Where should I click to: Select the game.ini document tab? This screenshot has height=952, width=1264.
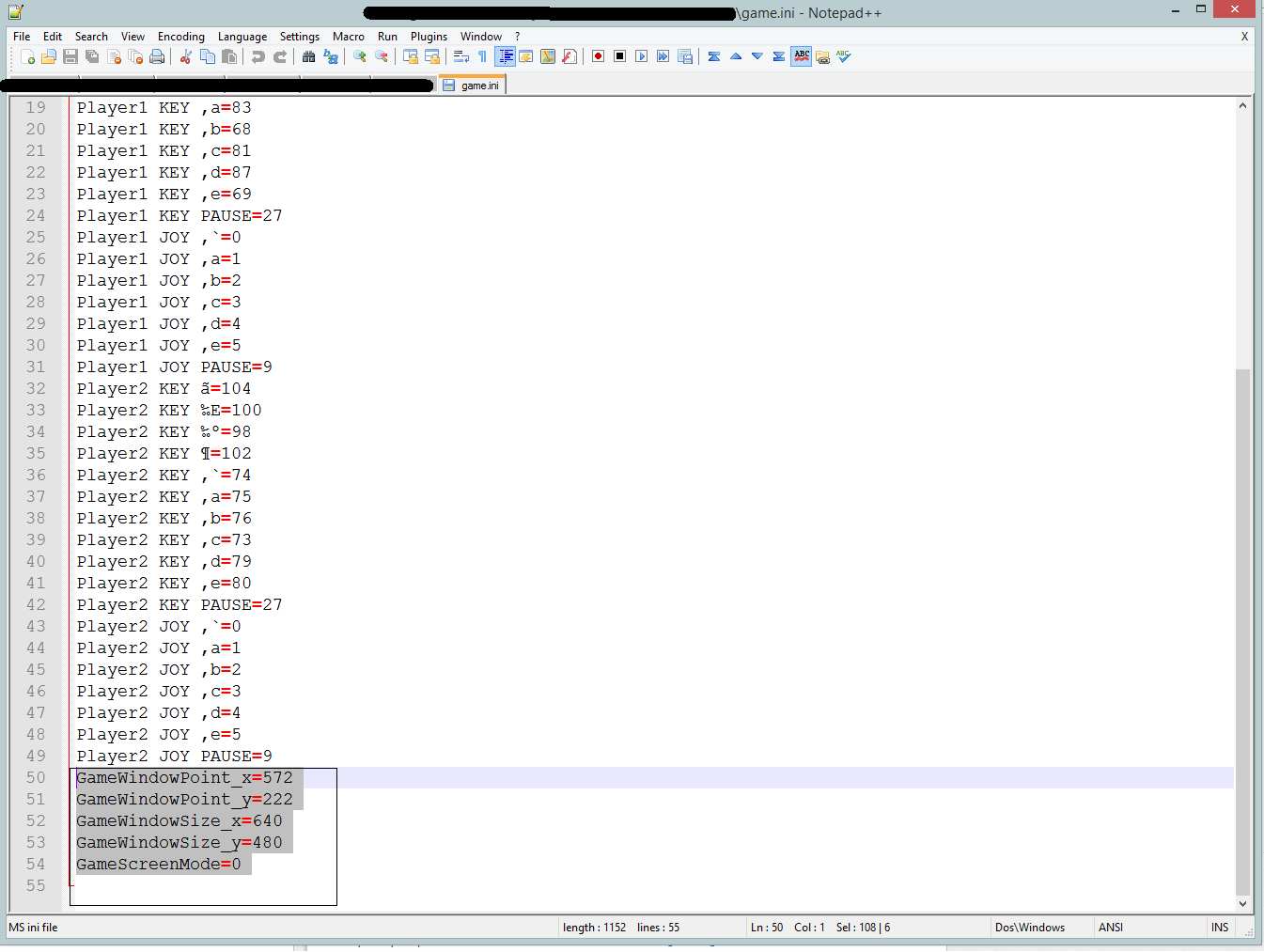pos(473,86)
